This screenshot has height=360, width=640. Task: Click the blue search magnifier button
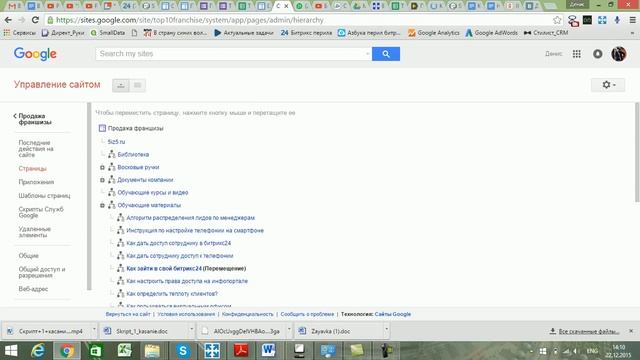pos(386,54)
